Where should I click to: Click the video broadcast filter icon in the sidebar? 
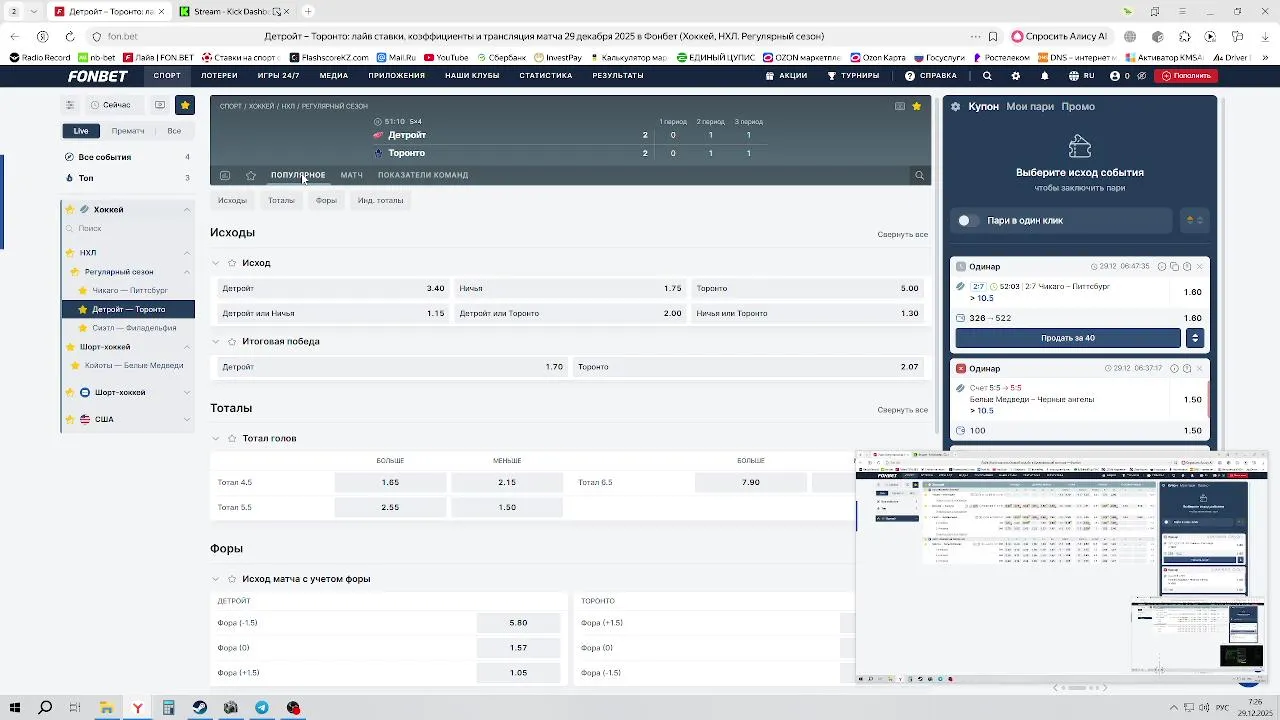(x=160, y=104)
